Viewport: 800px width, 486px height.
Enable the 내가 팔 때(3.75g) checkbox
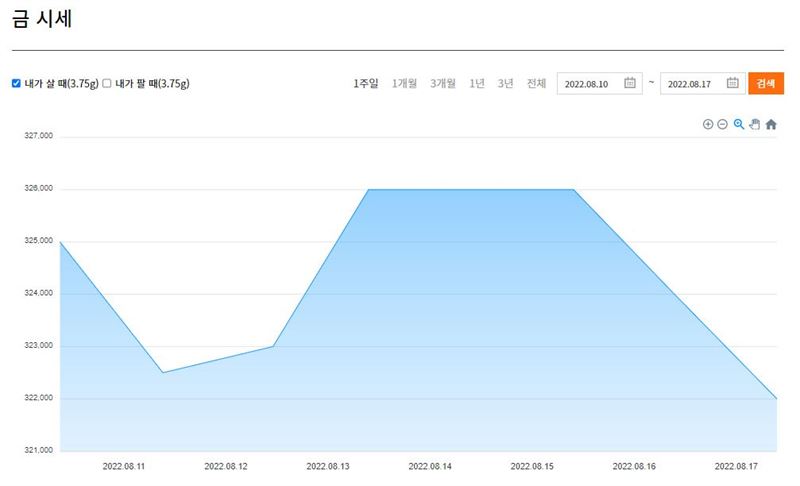(107, 83)
